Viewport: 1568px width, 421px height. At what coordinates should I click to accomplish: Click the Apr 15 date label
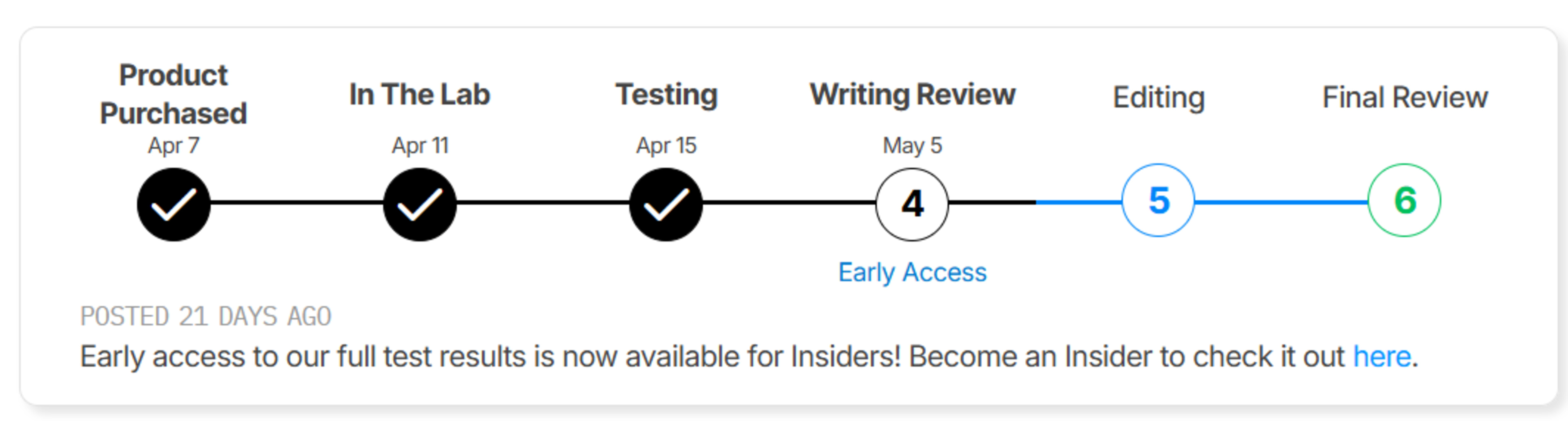click(666, 145)
